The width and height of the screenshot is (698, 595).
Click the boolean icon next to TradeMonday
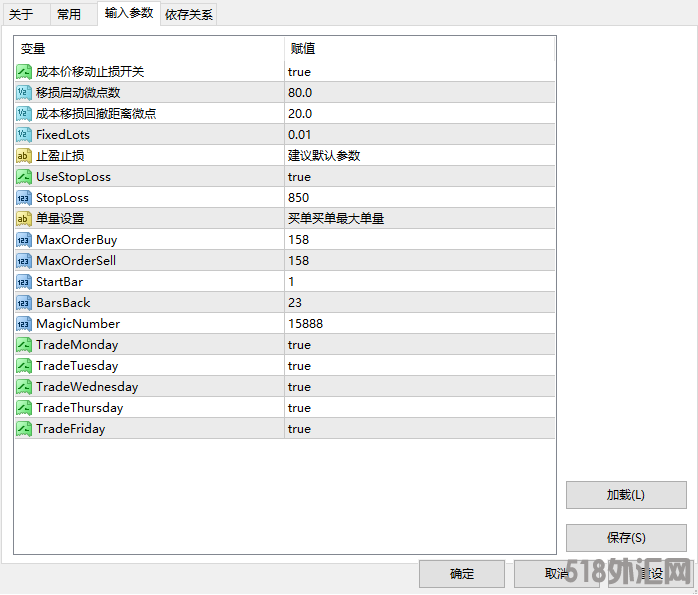click(24, 345)
